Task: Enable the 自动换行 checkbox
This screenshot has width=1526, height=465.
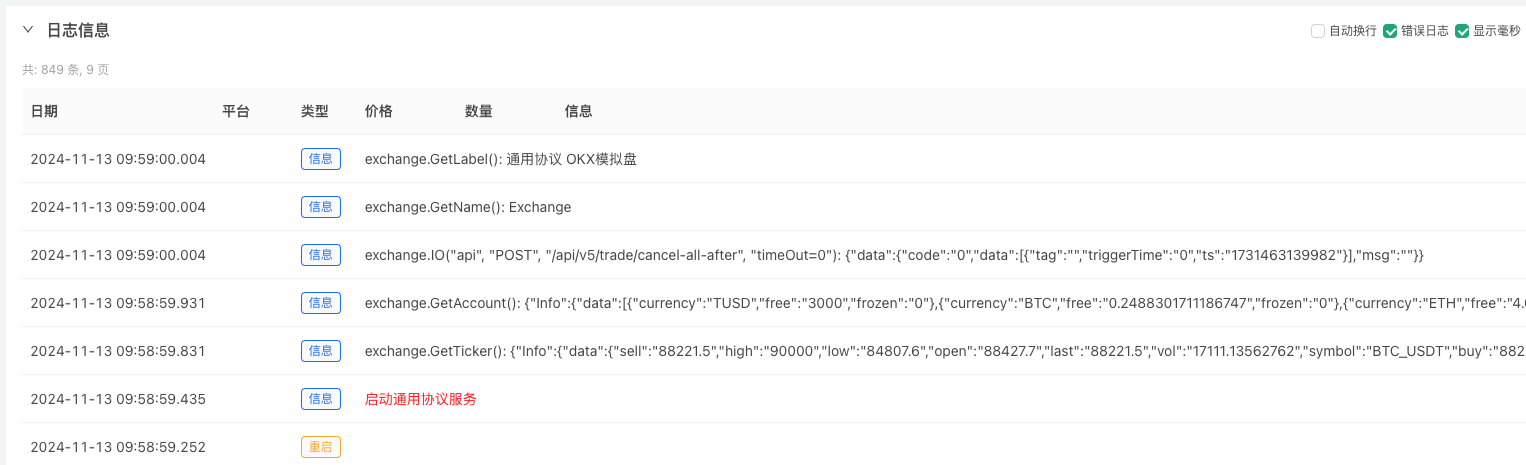Action: tap(1318, 31)
